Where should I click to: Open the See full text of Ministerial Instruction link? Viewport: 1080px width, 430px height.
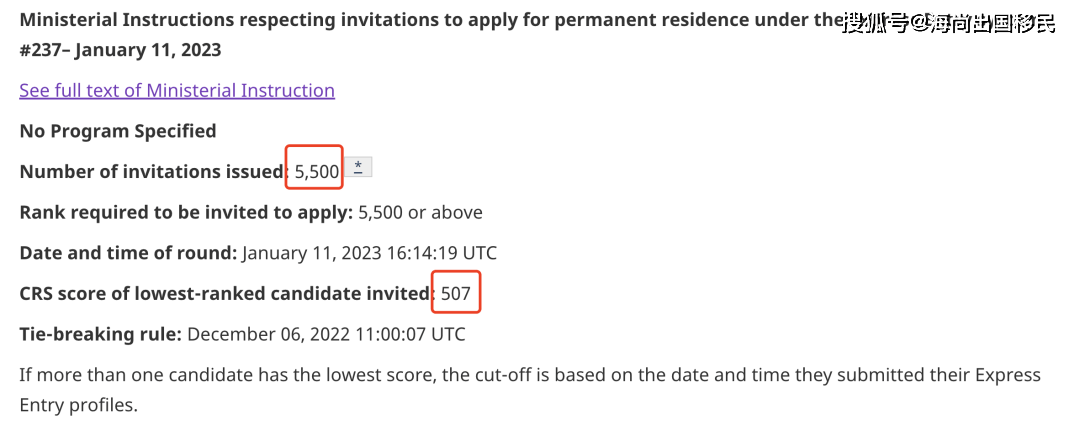pos(177,90)
